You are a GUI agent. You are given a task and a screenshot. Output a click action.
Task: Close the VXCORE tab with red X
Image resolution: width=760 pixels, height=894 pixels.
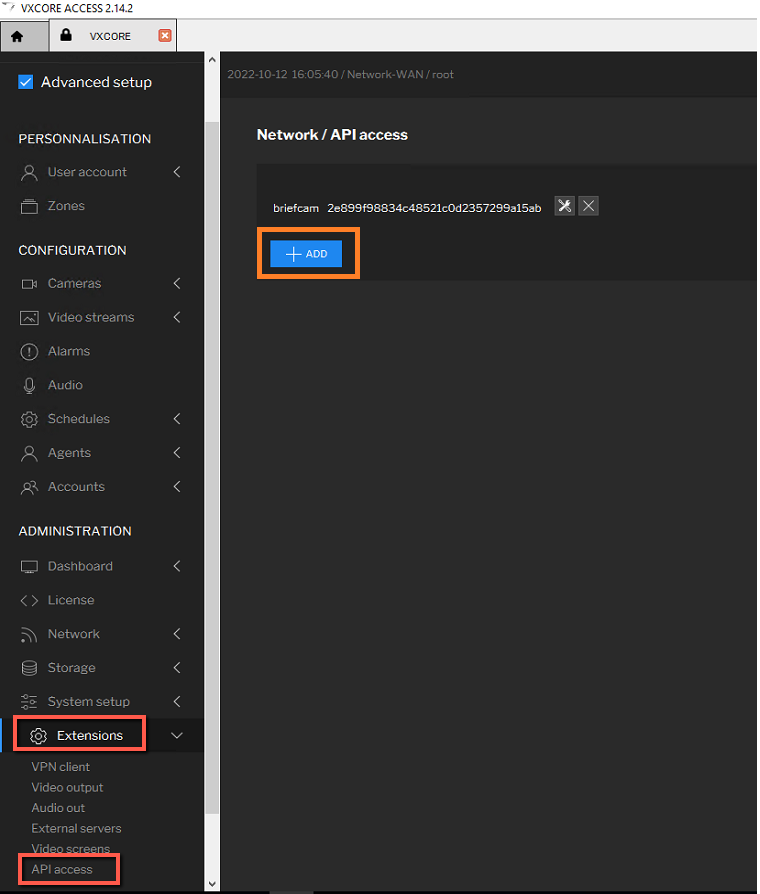[x=165, y=35]
